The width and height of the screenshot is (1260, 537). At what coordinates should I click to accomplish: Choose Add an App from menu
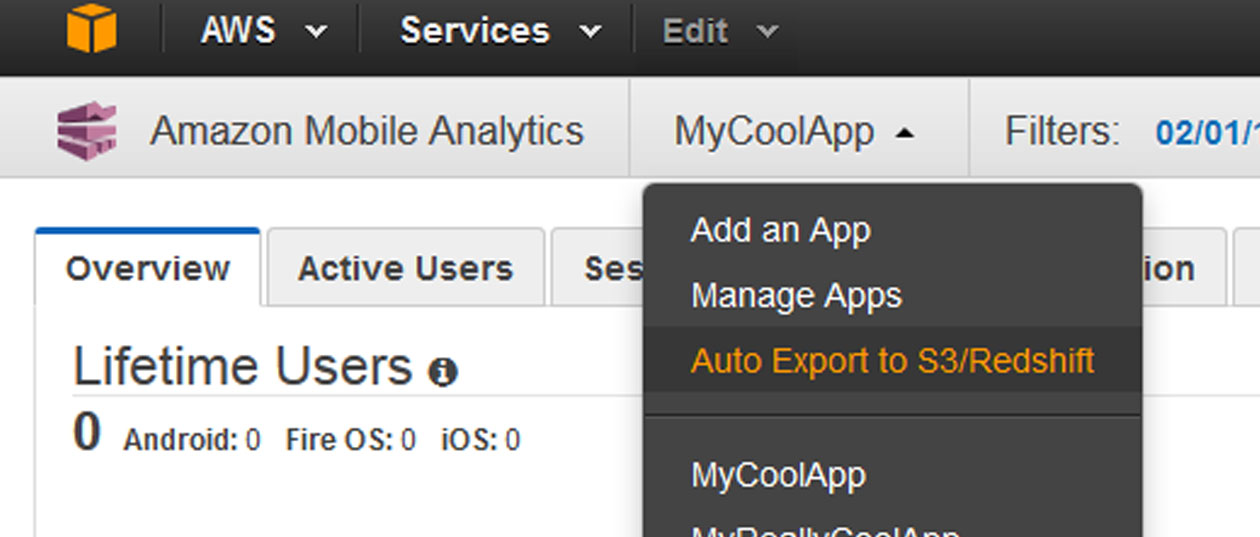click(781, 230)
